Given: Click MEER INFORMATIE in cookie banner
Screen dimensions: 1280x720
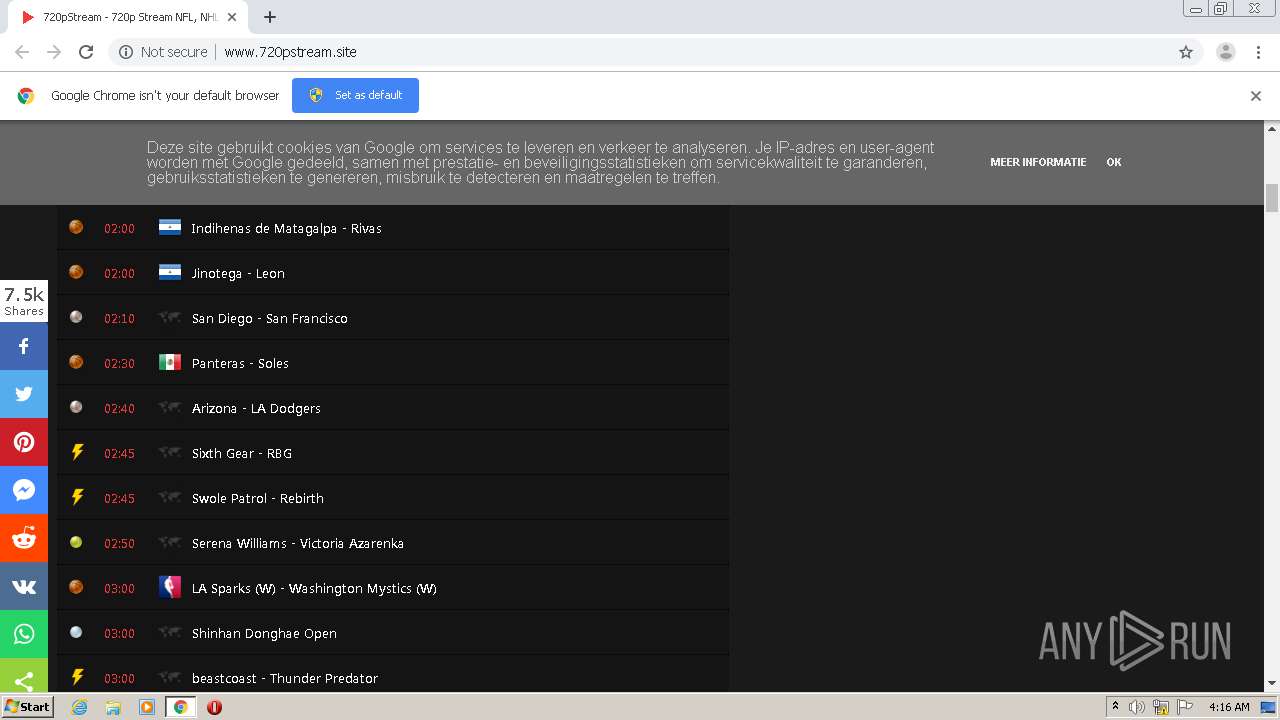Looking at the screenshot, I should (1038, 162).
